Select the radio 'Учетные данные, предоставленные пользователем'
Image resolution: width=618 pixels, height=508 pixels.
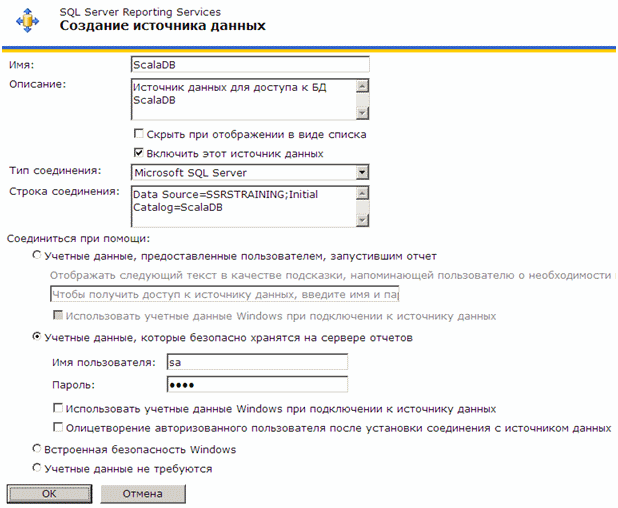37,255
